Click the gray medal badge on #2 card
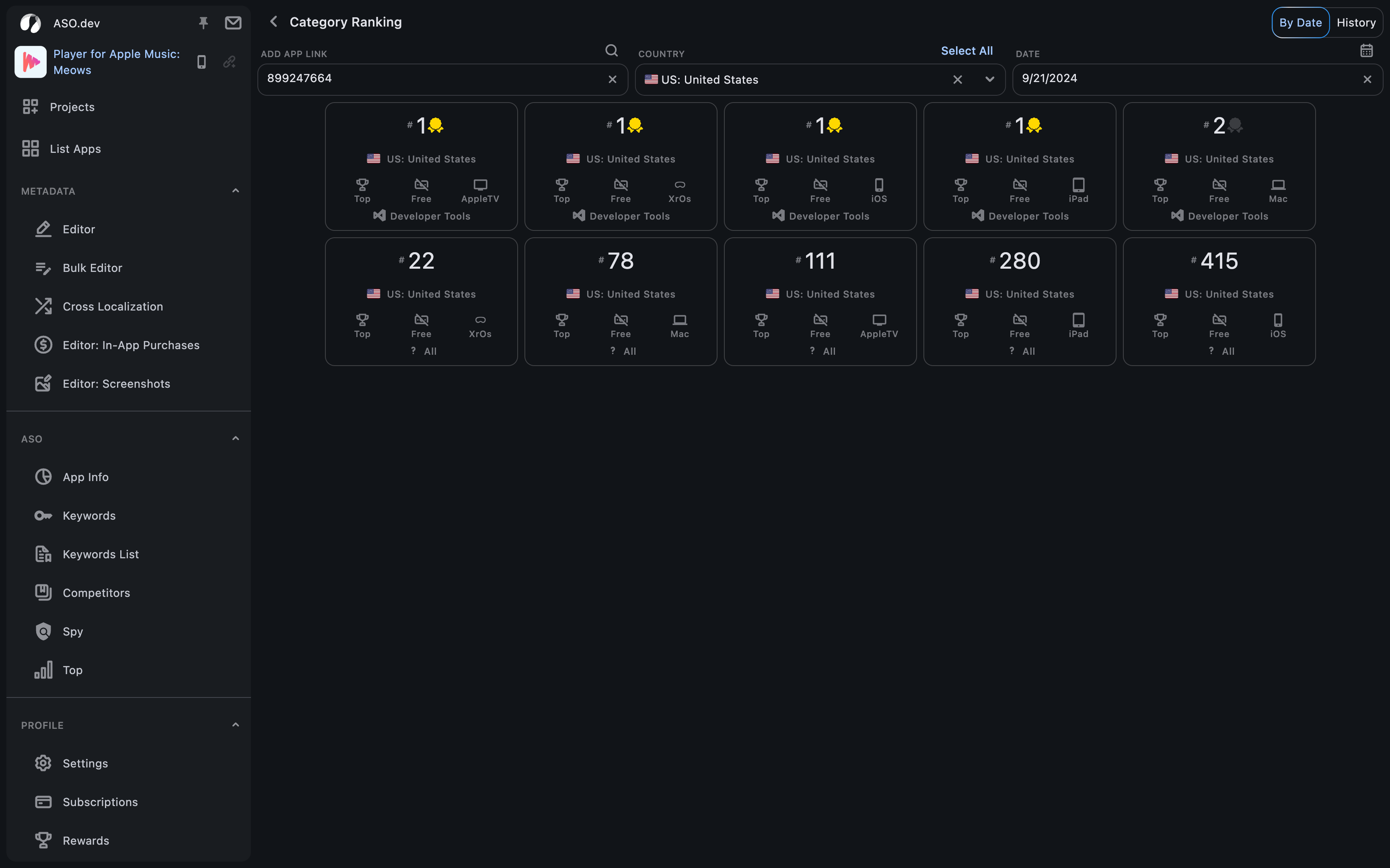Screen dimensions: 1390x868 pyautogui.click(x=1235, y=125)
